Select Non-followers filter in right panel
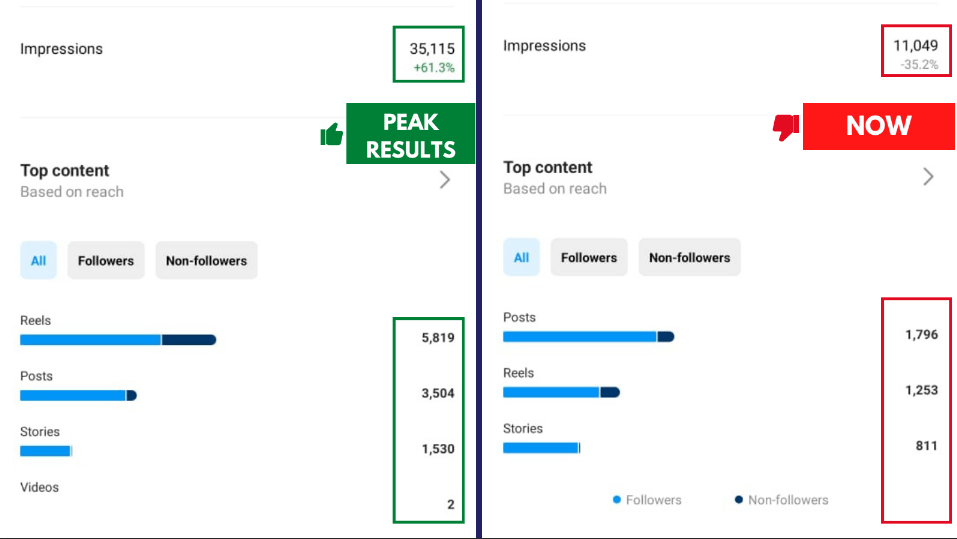The image size is (957, 539). click(x=689, y=258)
